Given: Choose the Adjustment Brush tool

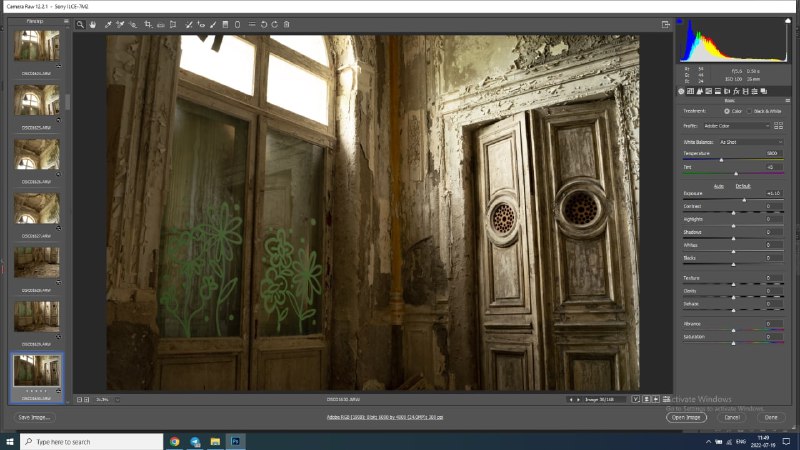Looking at the screenshot, I should [213, 24].
